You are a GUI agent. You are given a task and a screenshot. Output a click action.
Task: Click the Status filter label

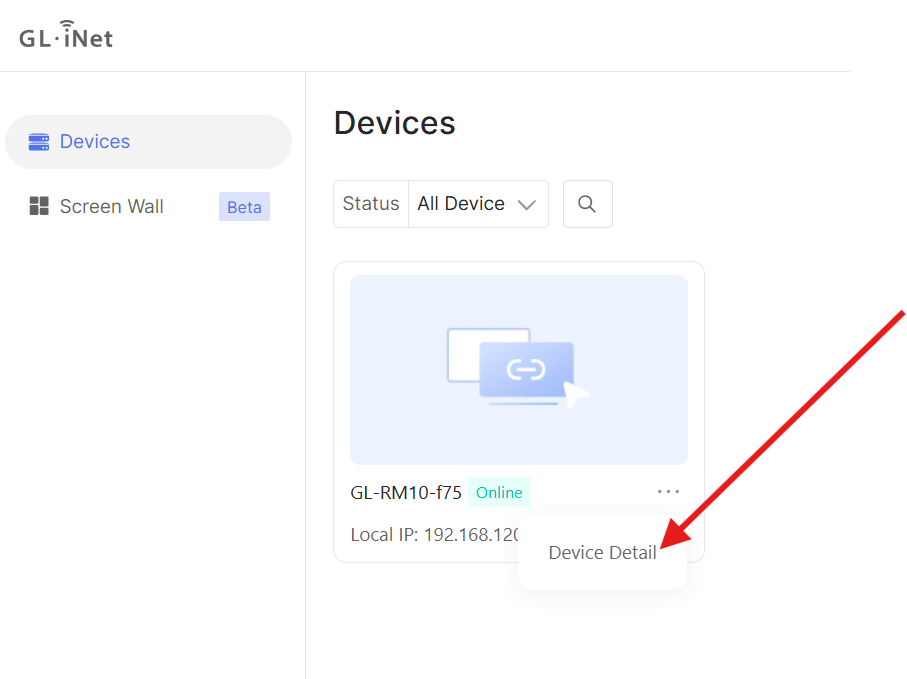coord(371,204)
